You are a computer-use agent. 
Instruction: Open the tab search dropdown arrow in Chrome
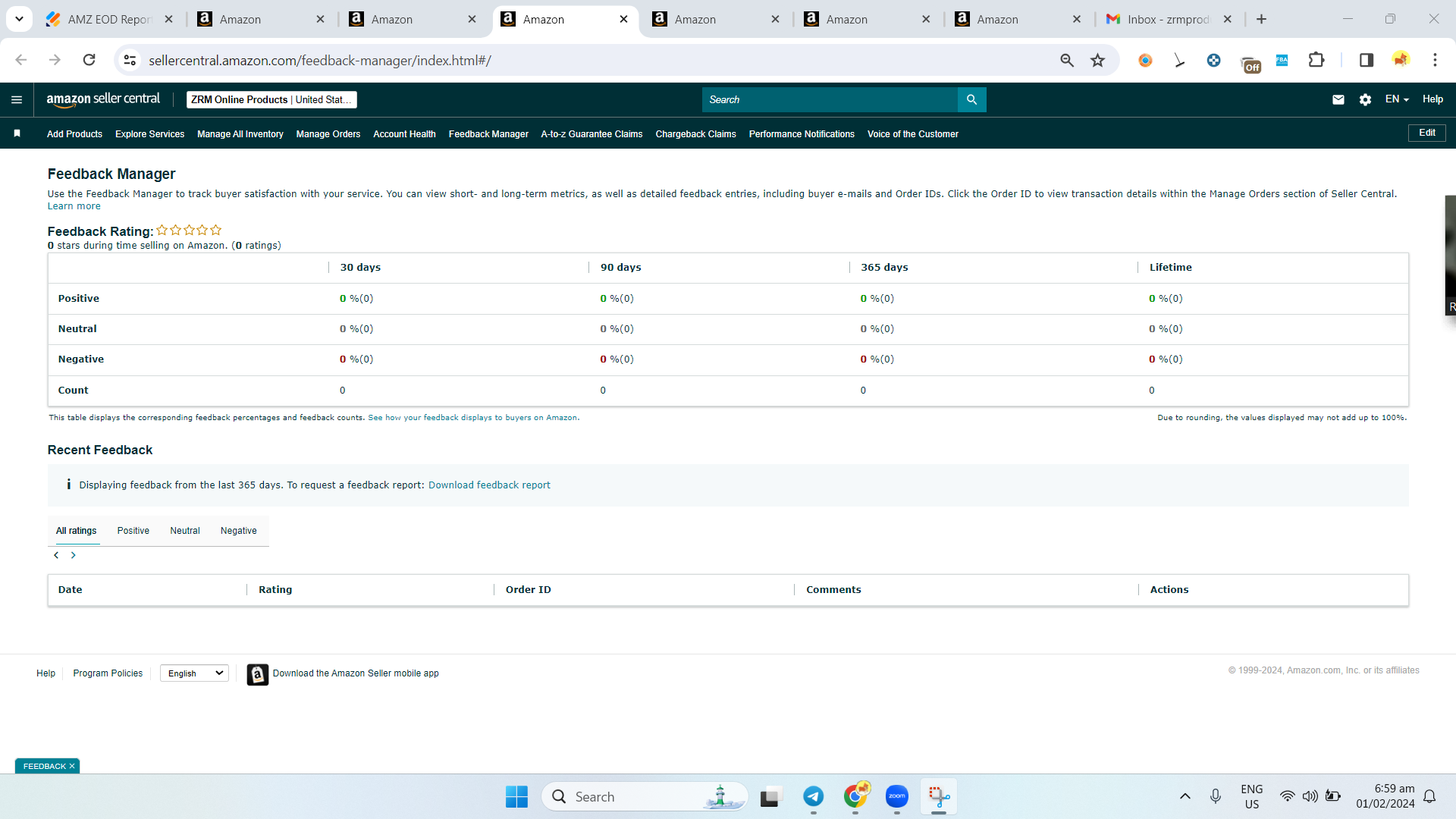(x=19, y=19)
